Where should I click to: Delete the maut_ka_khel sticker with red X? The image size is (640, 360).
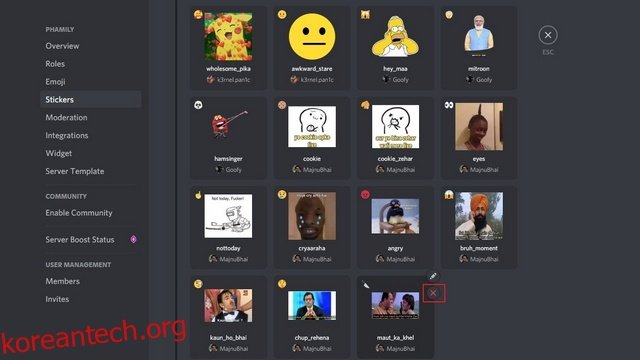433,293
